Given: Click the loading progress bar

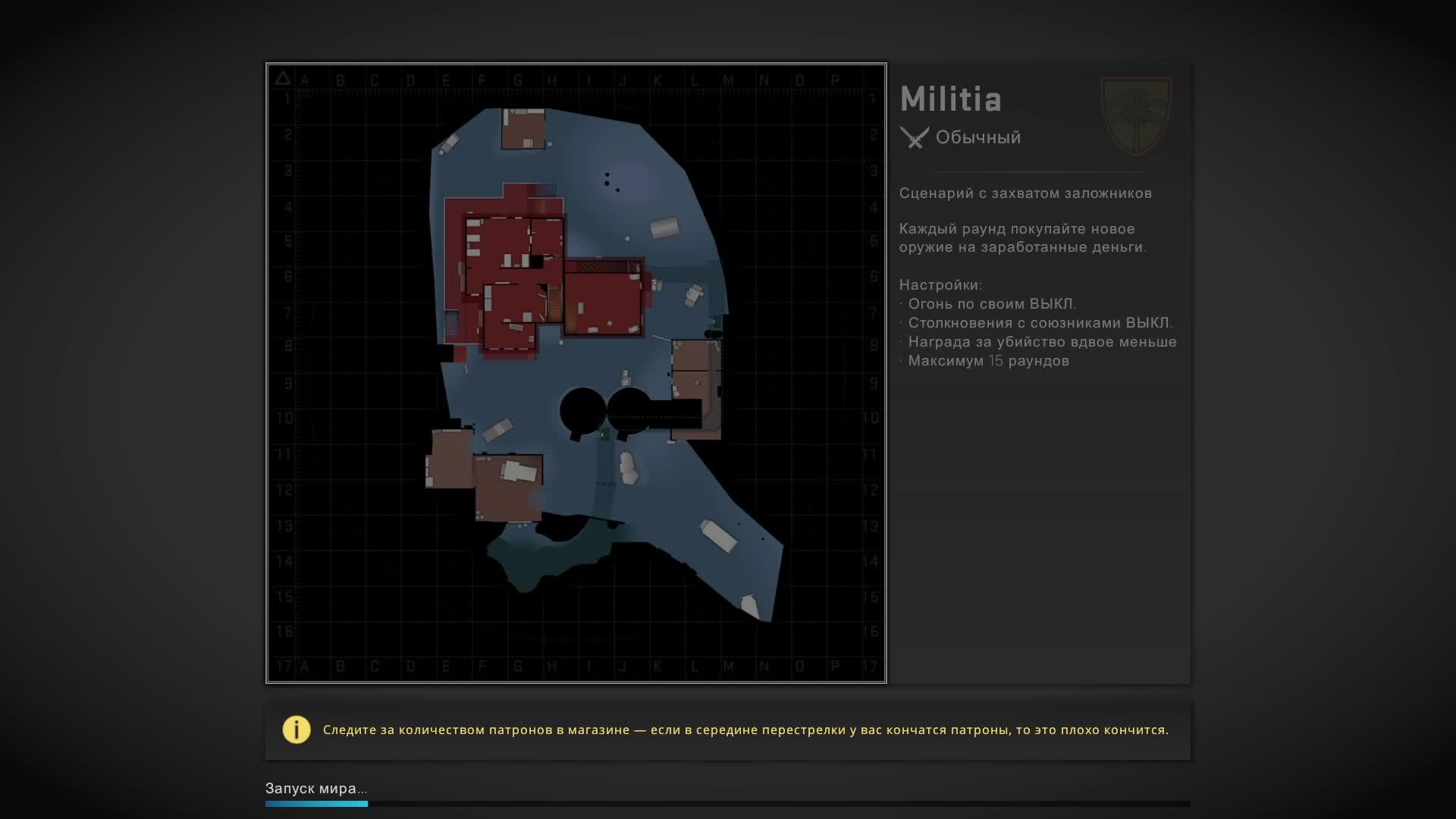Looking at the screenshot, I should click(x=728, y=804).
